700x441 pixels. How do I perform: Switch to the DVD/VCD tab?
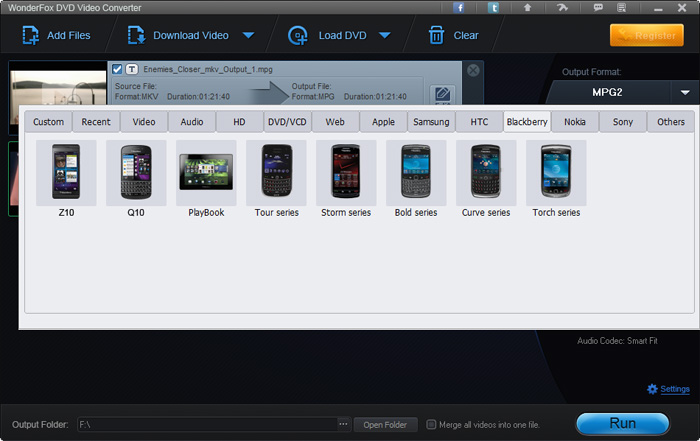(287, 122)
